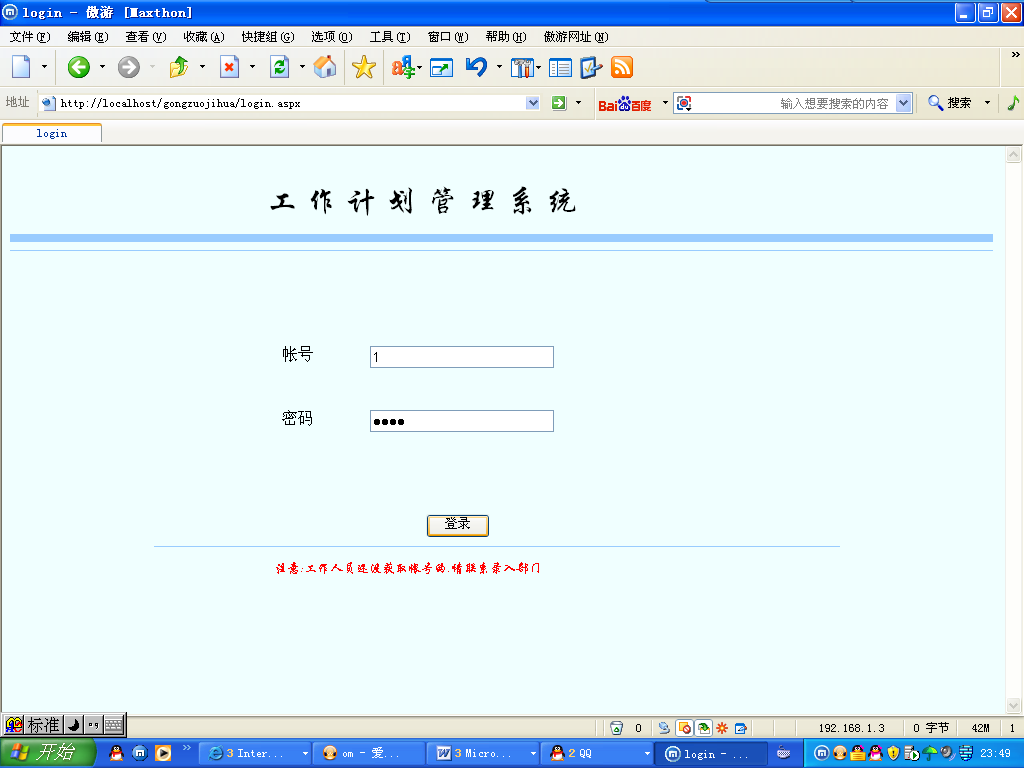This screenshot has height=768, width=1024.
Task: Expand the 搜索 button dropdown arrow
Action: click(x=987, y=103)
